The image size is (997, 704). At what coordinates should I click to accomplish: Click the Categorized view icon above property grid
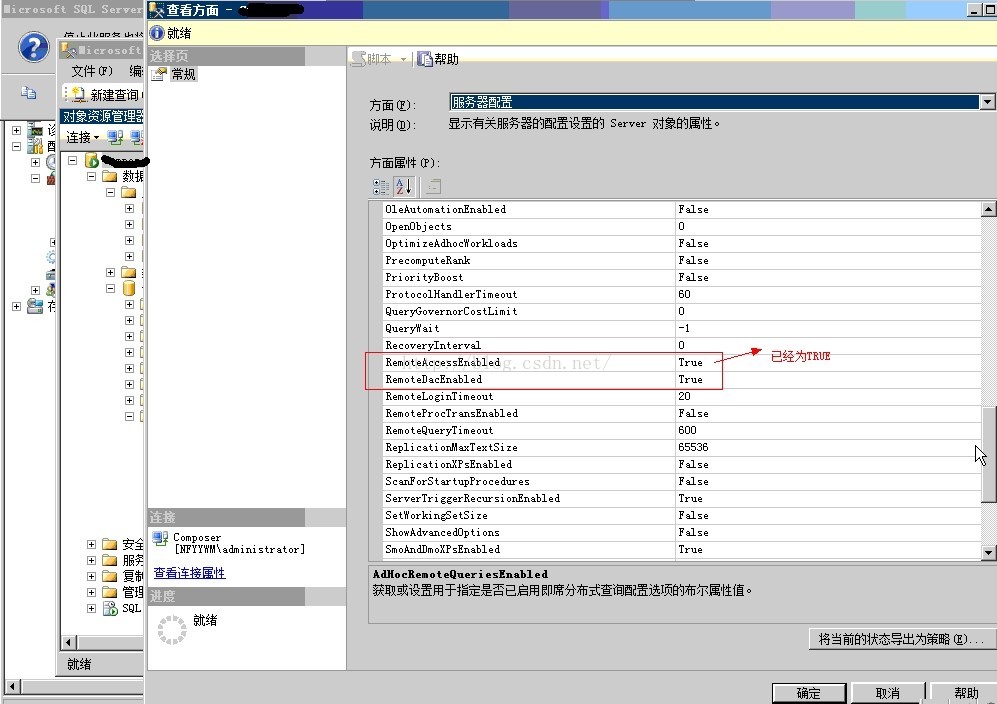381,187
